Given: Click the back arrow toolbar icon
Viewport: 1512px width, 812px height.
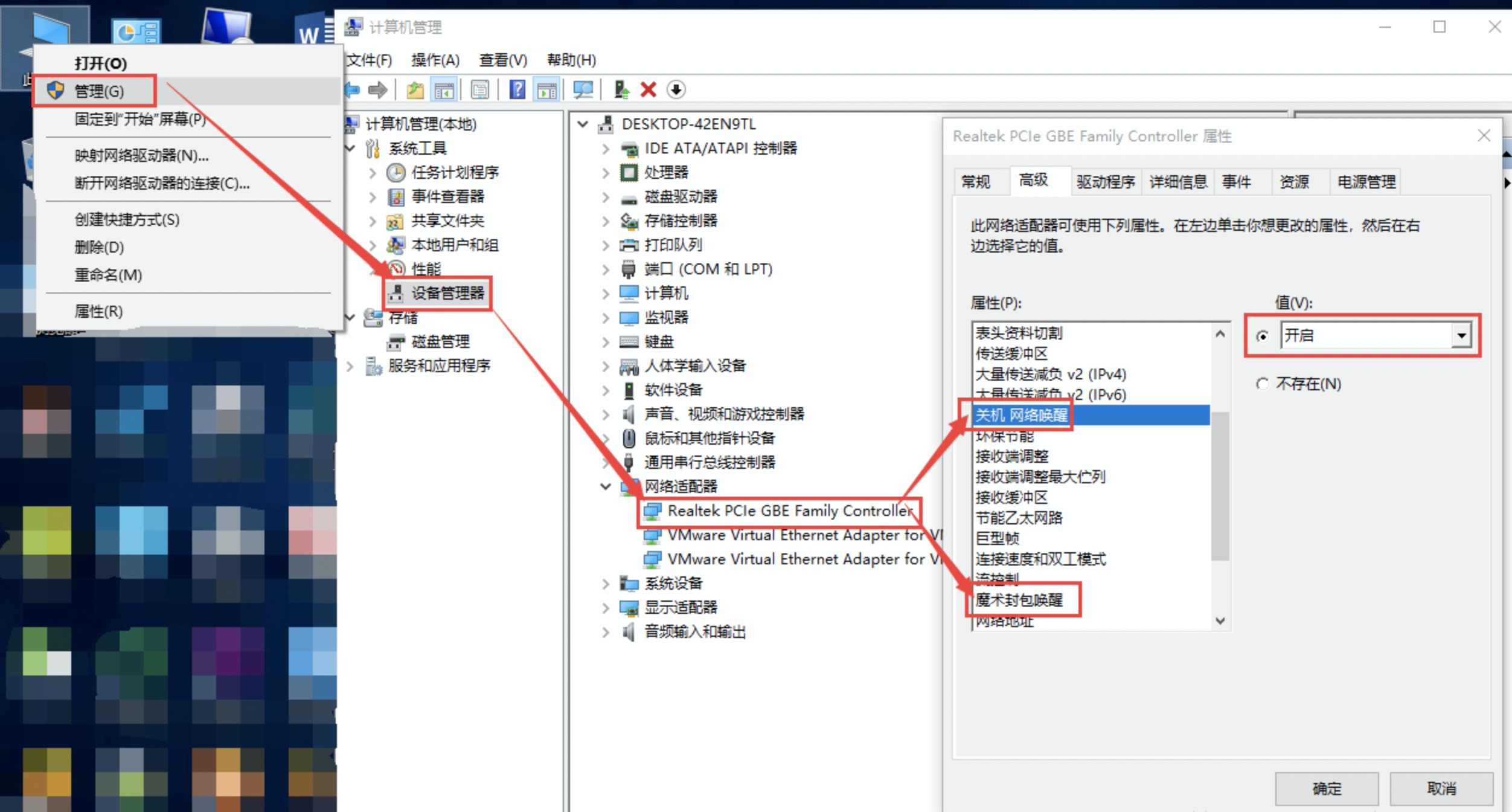Looking at the screenshot, I should click(352, 90).
